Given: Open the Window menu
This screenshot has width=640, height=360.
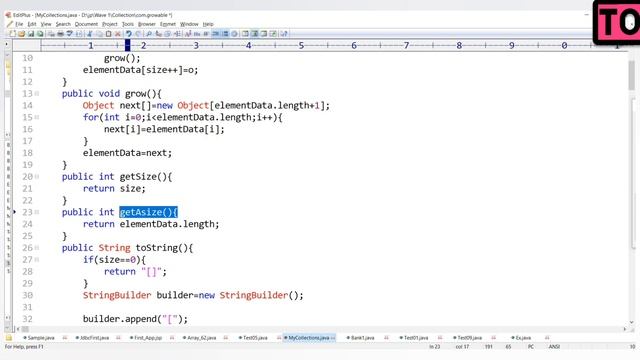Looking at the screenshot, I should tap(189, 24).
